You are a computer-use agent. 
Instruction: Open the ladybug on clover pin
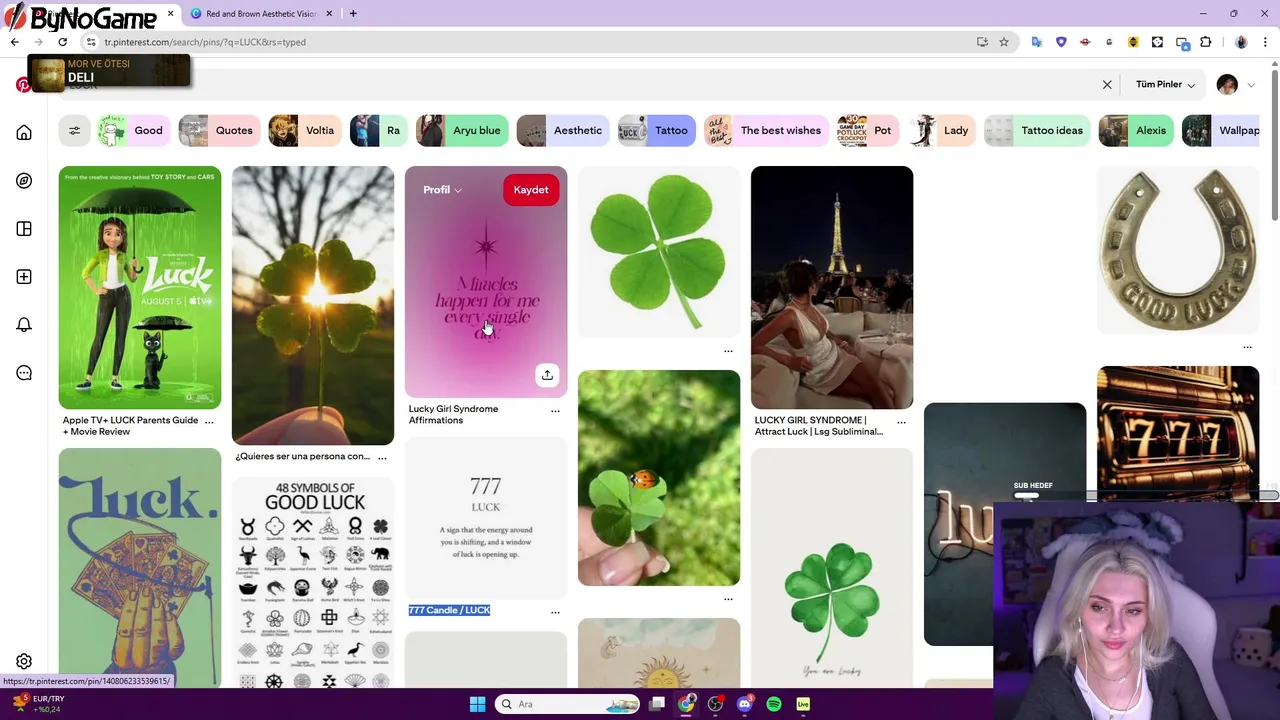tap(659, 478)
